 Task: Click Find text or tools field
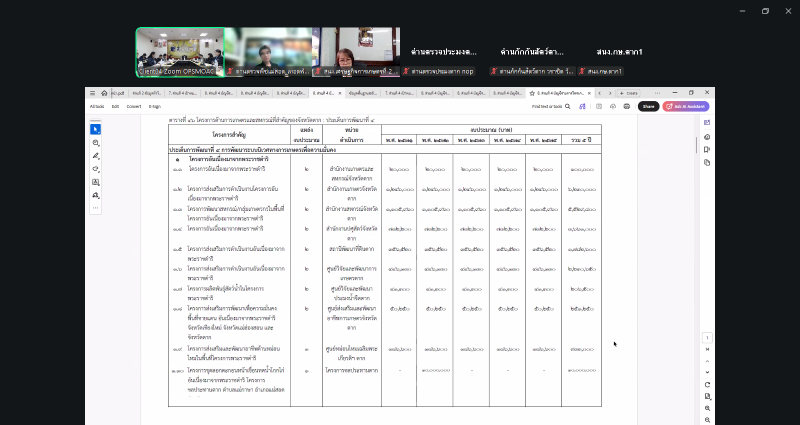pyautogui.click(x=551, y=107)
